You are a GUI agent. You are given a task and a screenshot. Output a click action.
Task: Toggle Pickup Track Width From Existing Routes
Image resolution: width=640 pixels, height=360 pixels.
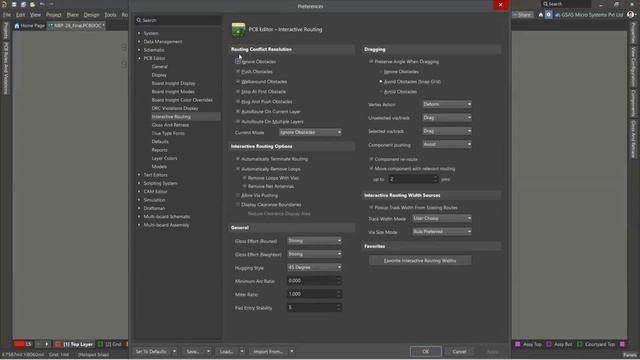click(371, 208)
